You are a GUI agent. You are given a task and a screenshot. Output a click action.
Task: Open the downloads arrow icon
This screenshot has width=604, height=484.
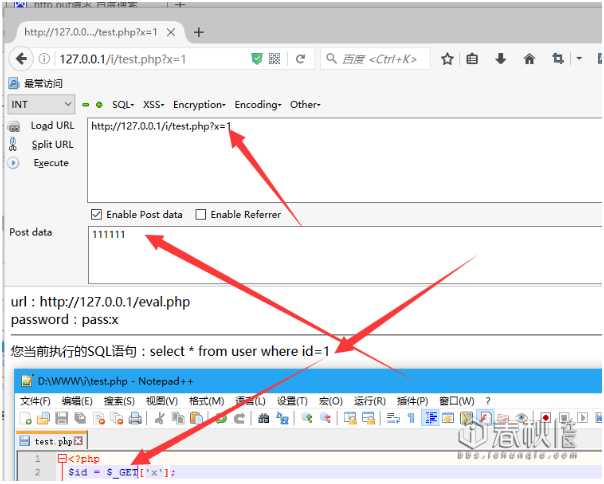pyautogui.click(x=500, y=59)
